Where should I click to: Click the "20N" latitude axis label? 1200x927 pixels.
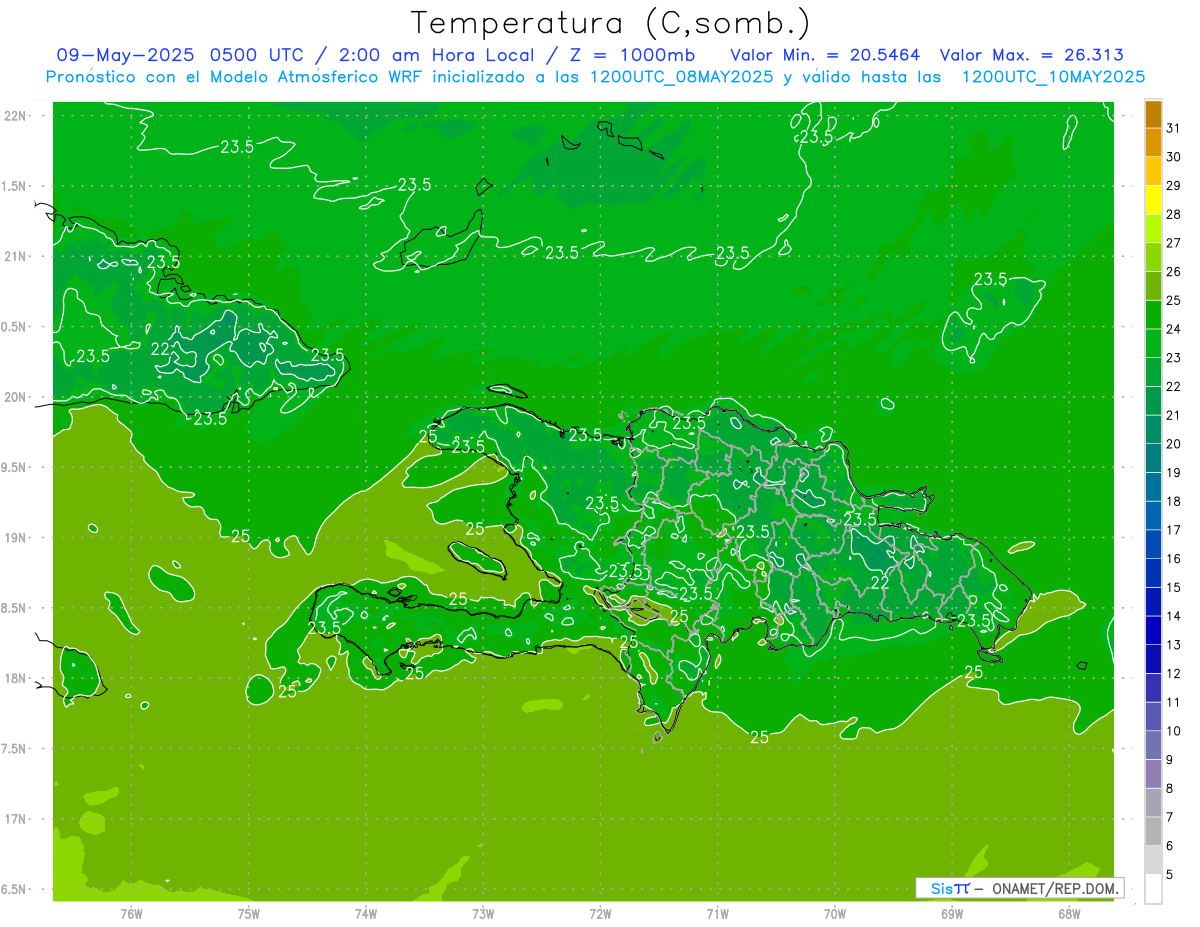click(x=16, y=397)
